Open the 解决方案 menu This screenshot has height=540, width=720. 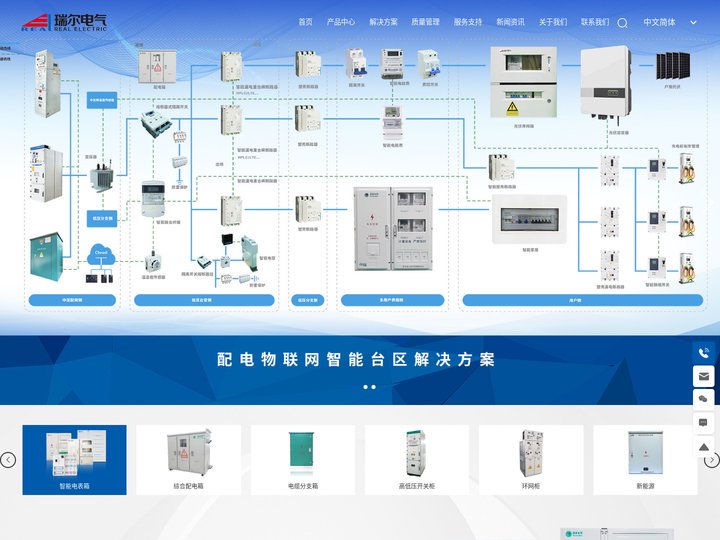tap(383, 22)
